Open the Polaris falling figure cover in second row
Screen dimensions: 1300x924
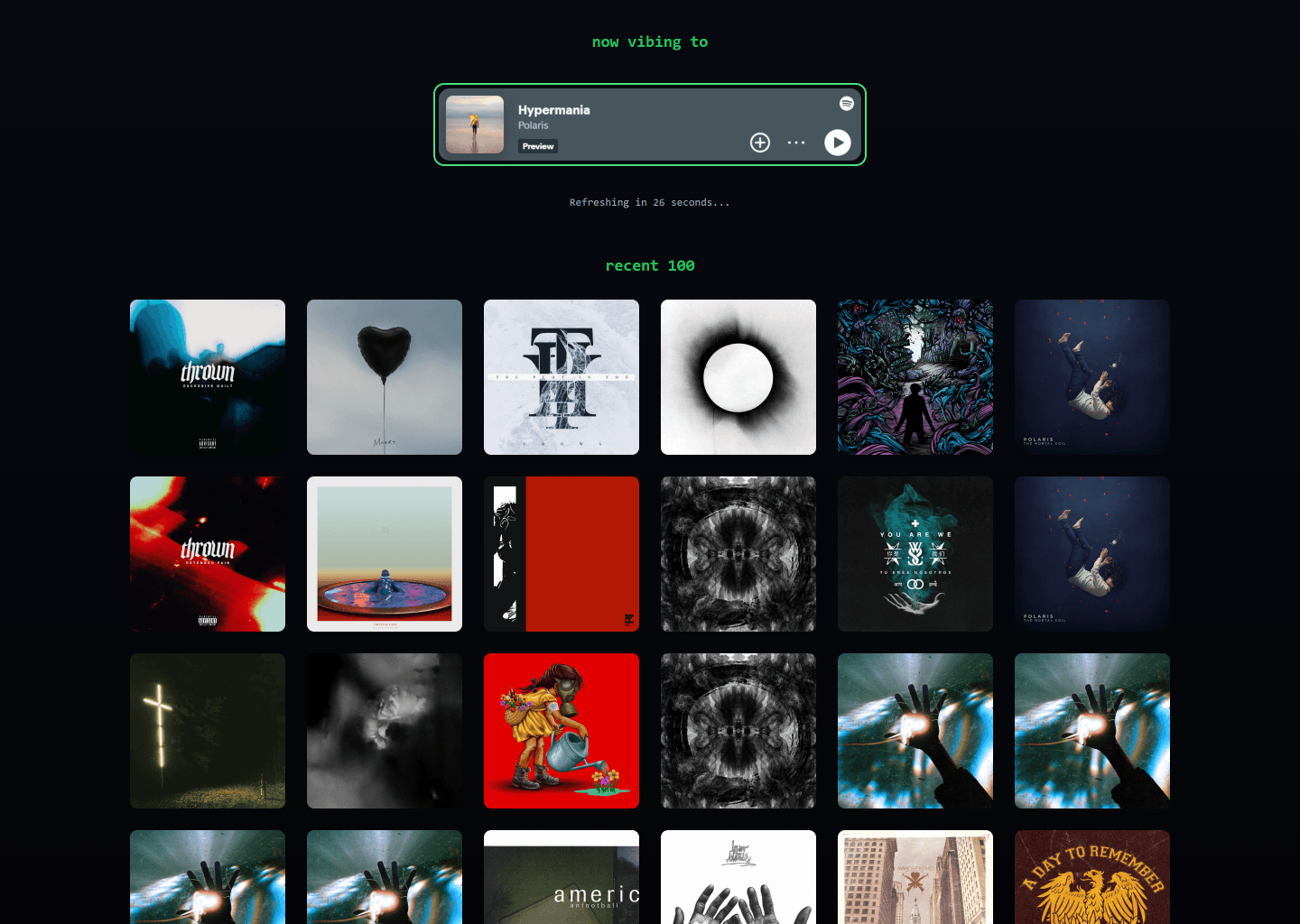tap(1092, 554)
